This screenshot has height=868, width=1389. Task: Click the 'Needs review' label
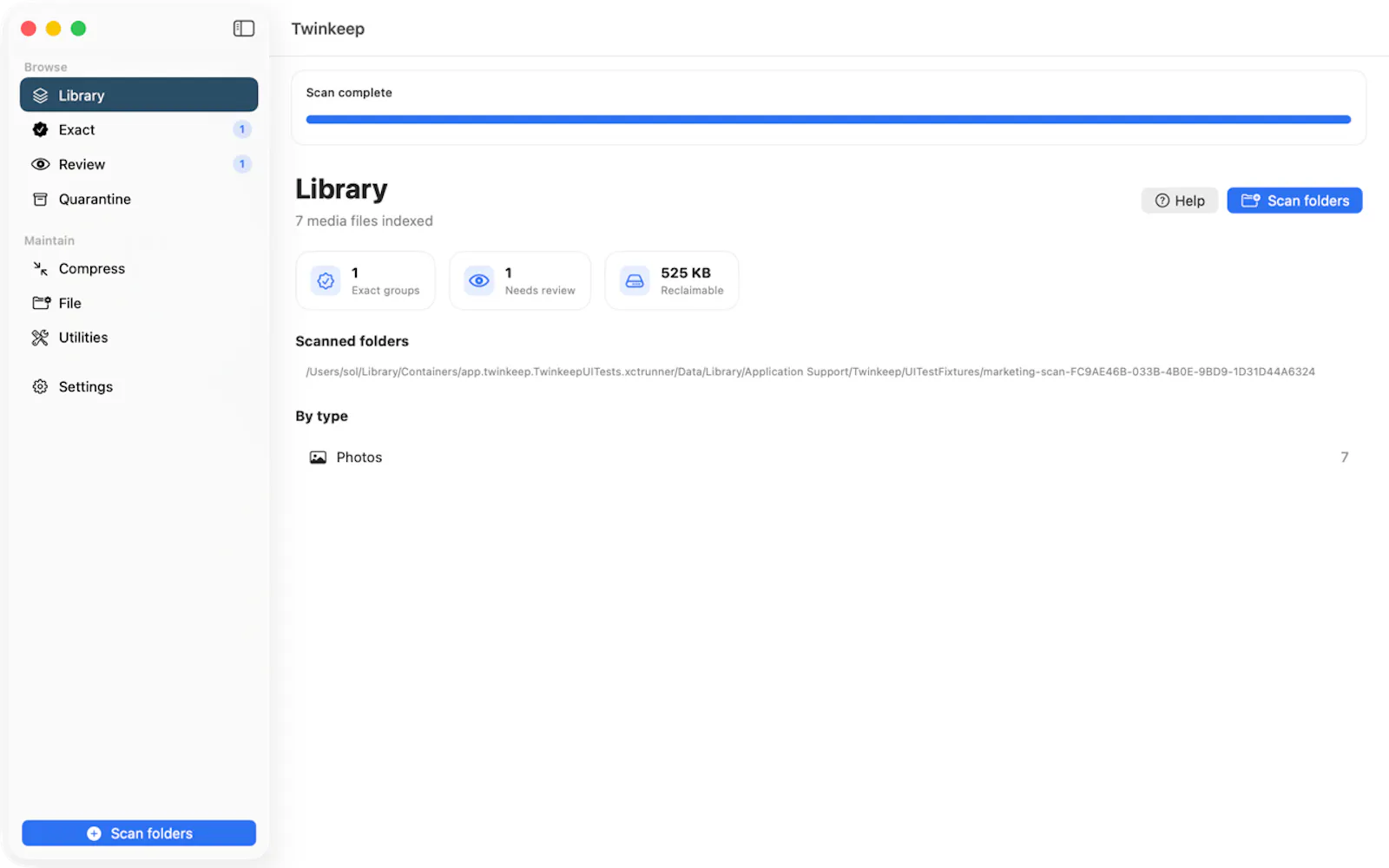[540, 291]
